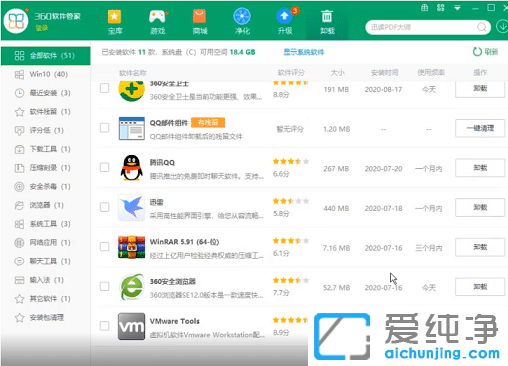Open the 商城 shopping bag tab

[x=199, y=22]
